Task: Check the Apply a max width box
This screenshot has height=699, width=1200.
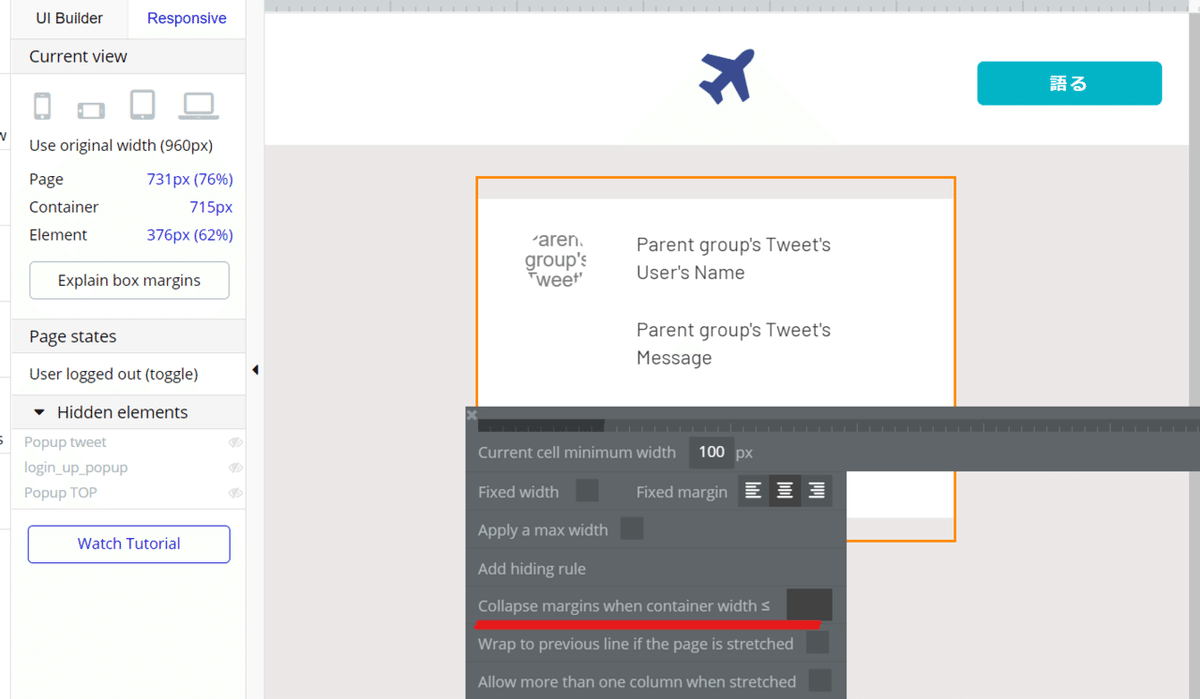Action: [632, 529]
